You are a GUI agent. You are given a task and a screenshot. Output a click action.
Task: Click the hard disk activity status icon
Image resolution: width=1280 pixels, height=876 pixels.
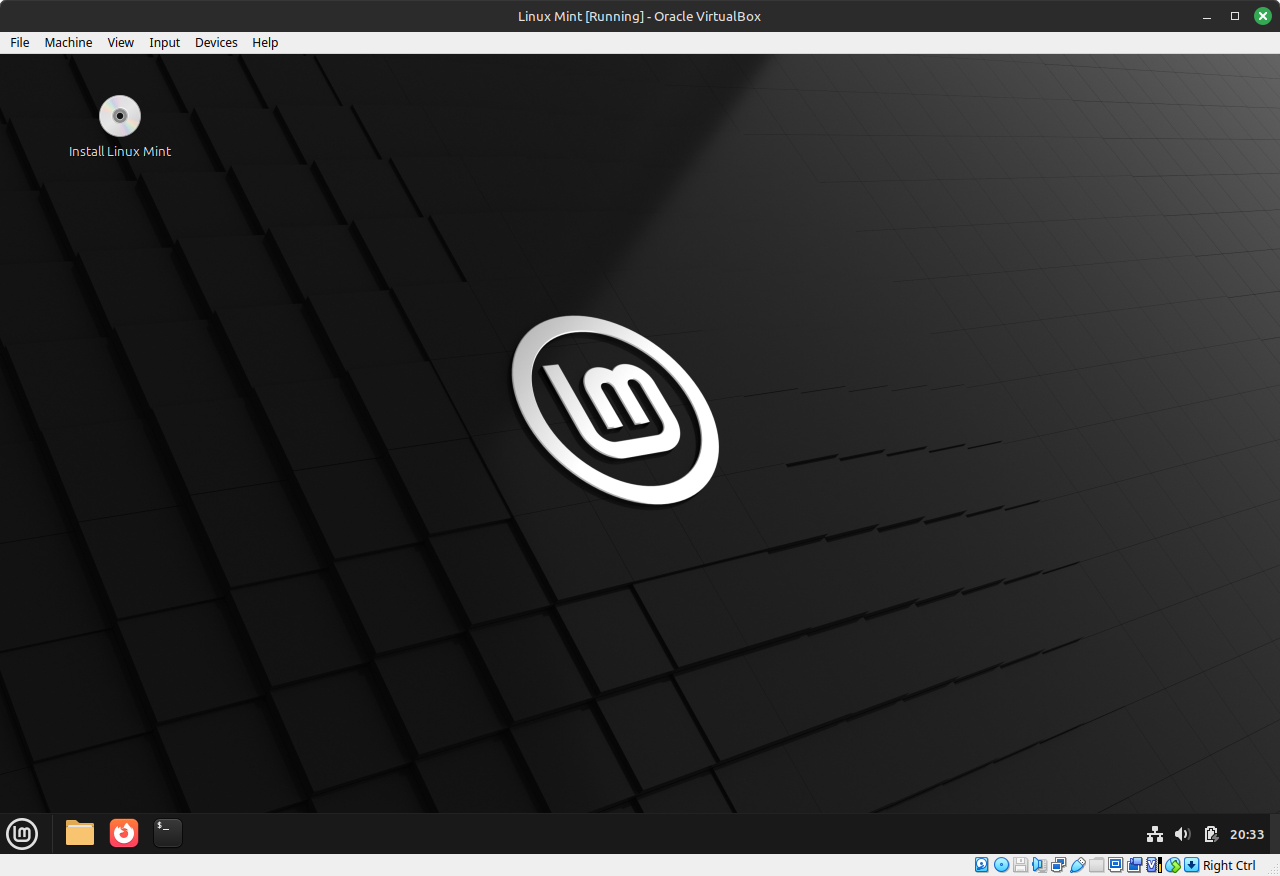pyautogui.click(x=981, y=865)
